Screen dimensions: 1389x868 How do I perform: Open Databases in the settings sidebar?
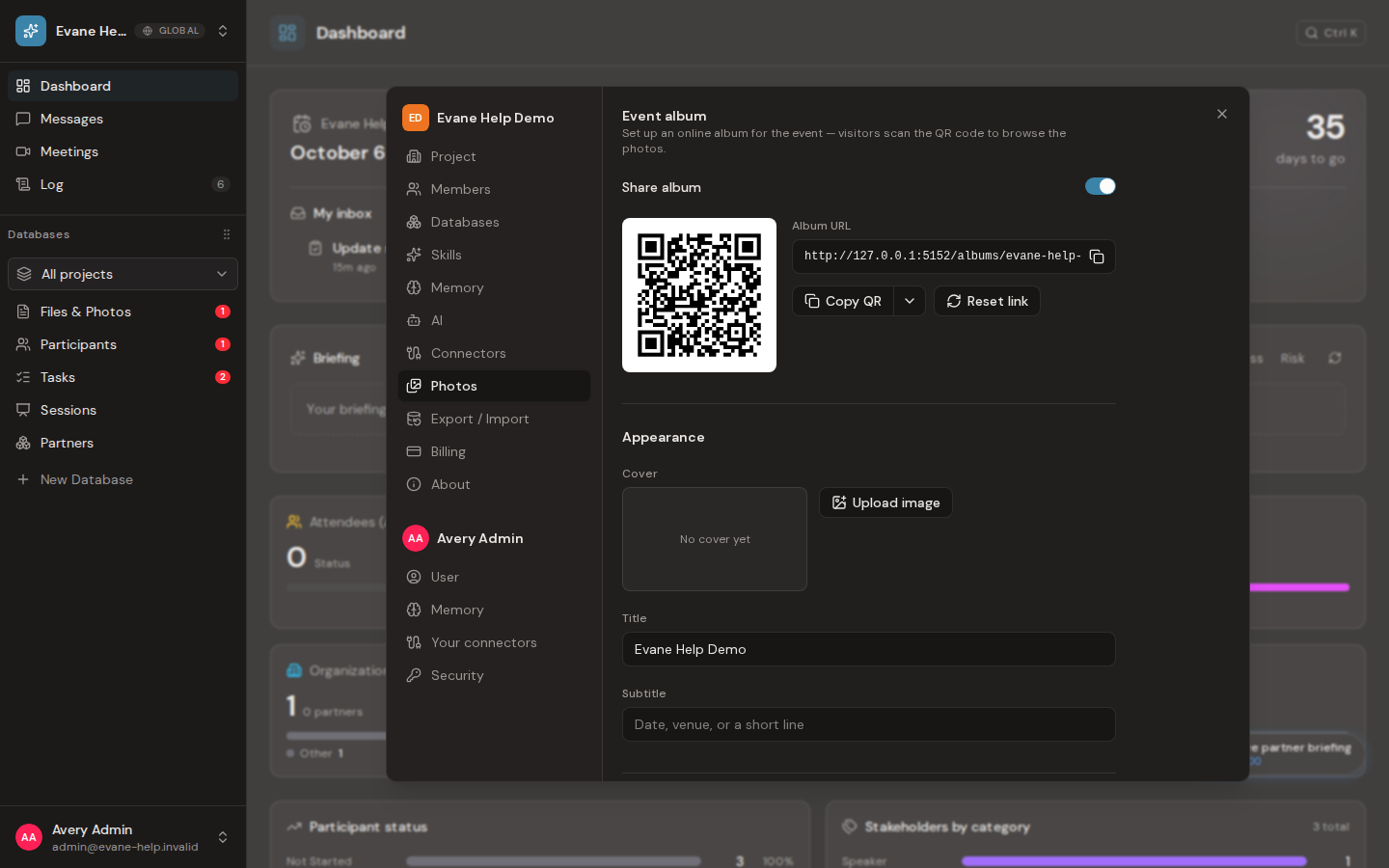(x=494, y=222)
